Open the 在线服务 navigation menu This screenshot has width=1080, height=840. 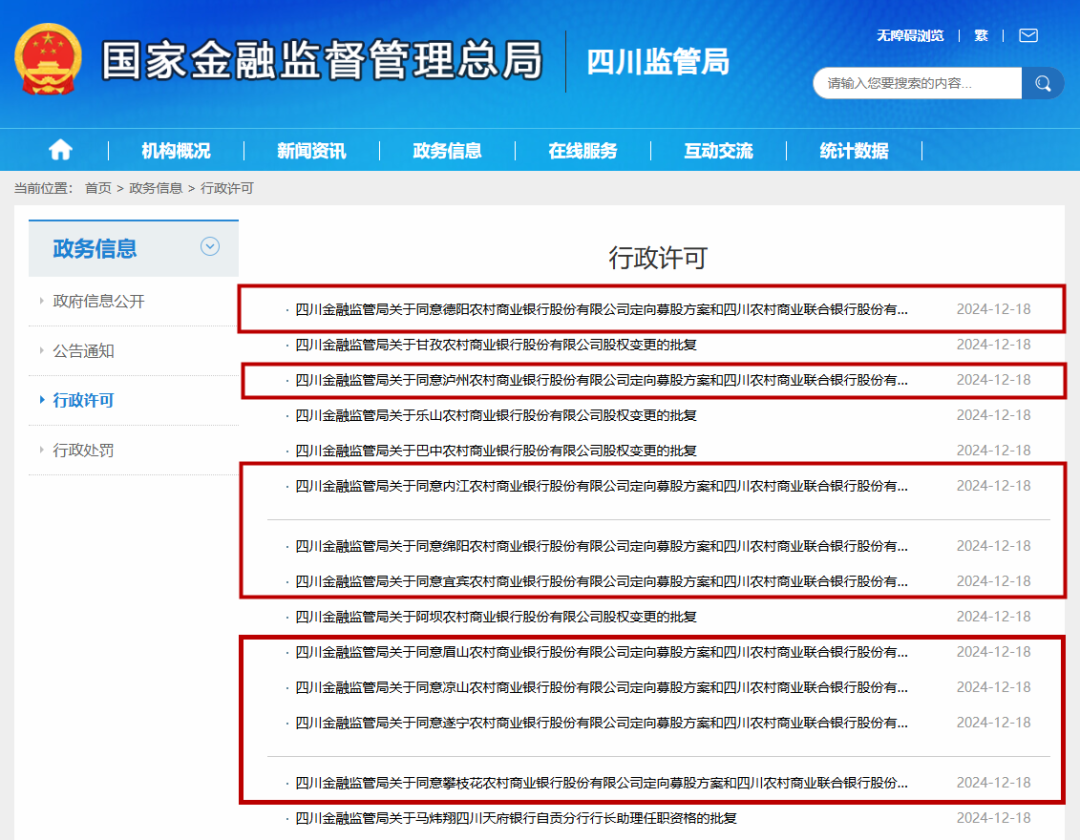(583, 150)
